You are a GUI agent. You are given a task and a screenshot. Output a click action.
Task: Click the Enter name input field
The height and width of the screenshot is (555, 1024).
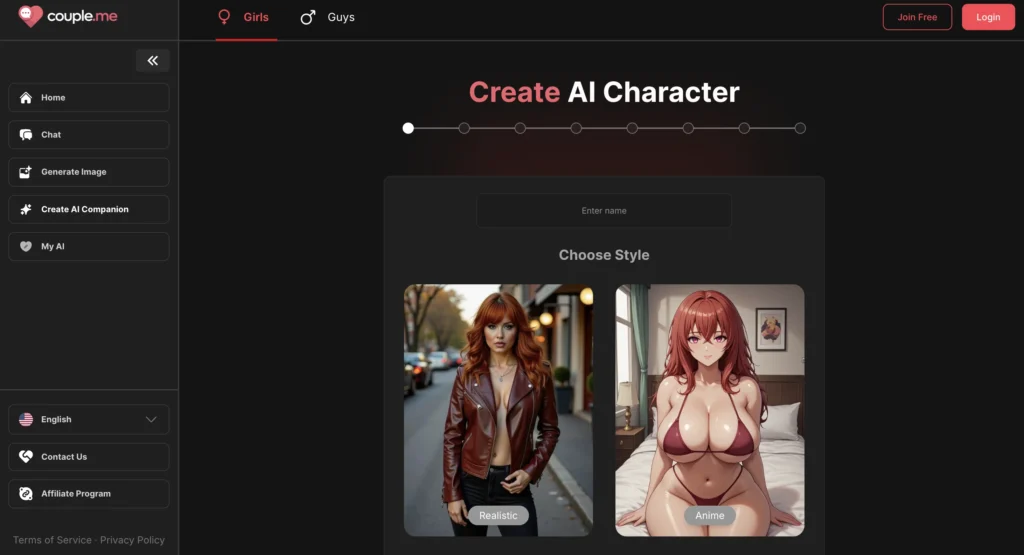point(604,211)
